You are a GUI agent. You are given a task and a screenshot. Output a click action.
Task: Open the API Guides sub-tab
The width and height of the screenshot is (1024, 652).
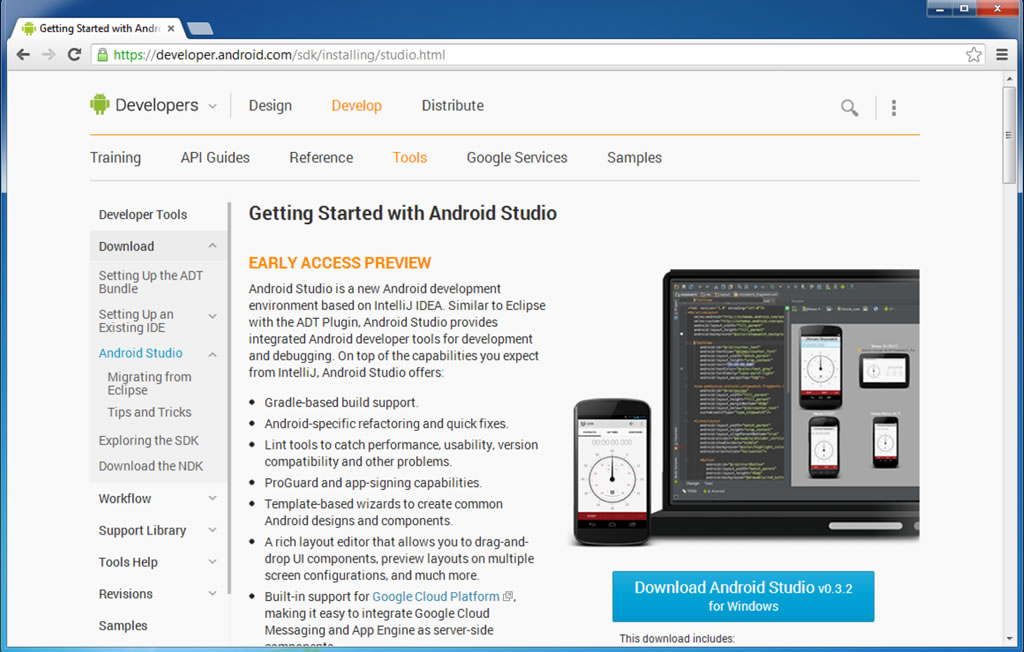point(215,157)
